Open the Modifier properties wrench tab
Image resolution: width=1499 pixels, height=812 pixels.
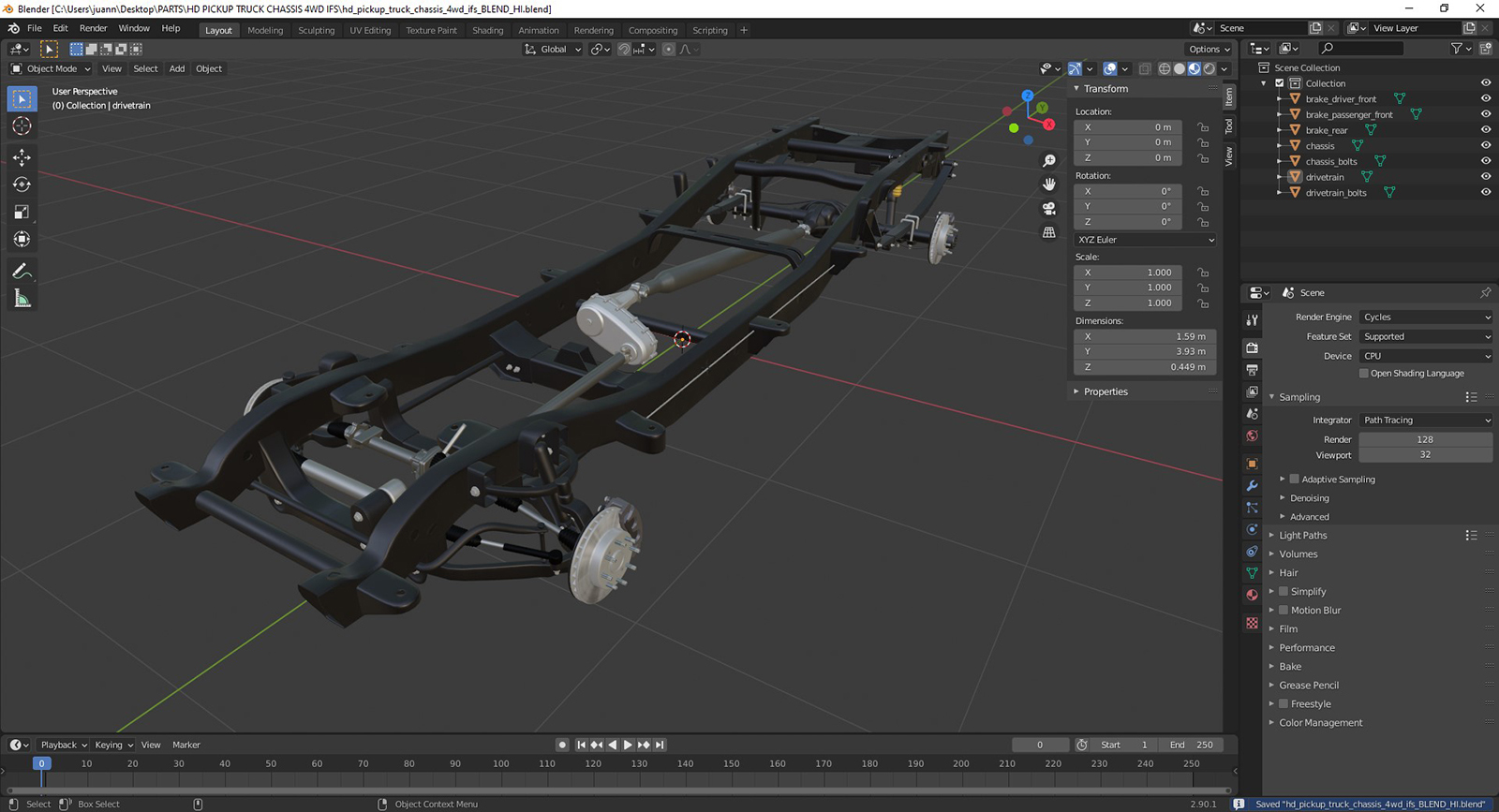click(1252, 486)
